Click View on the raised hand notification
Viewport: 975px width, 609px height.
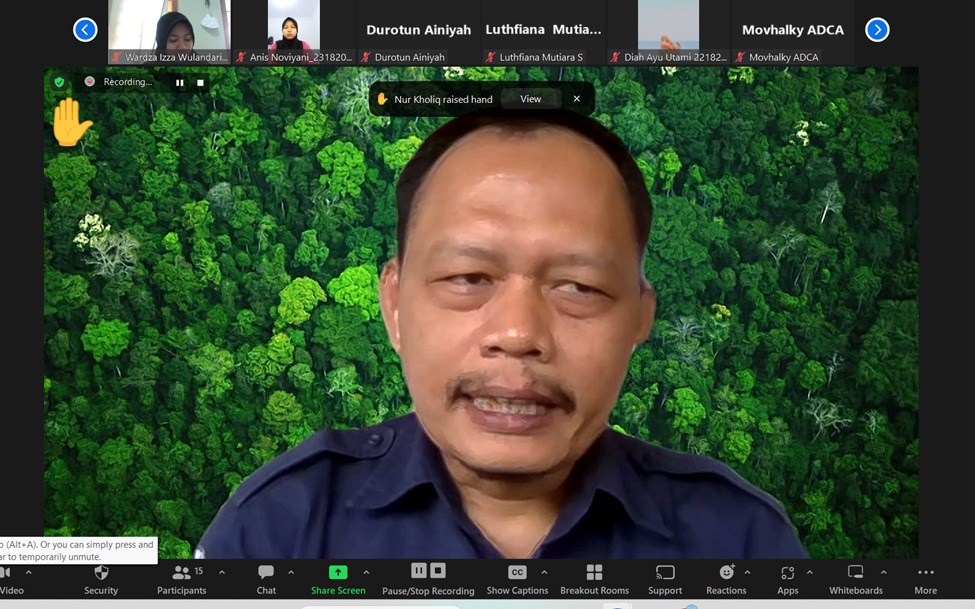530,99
